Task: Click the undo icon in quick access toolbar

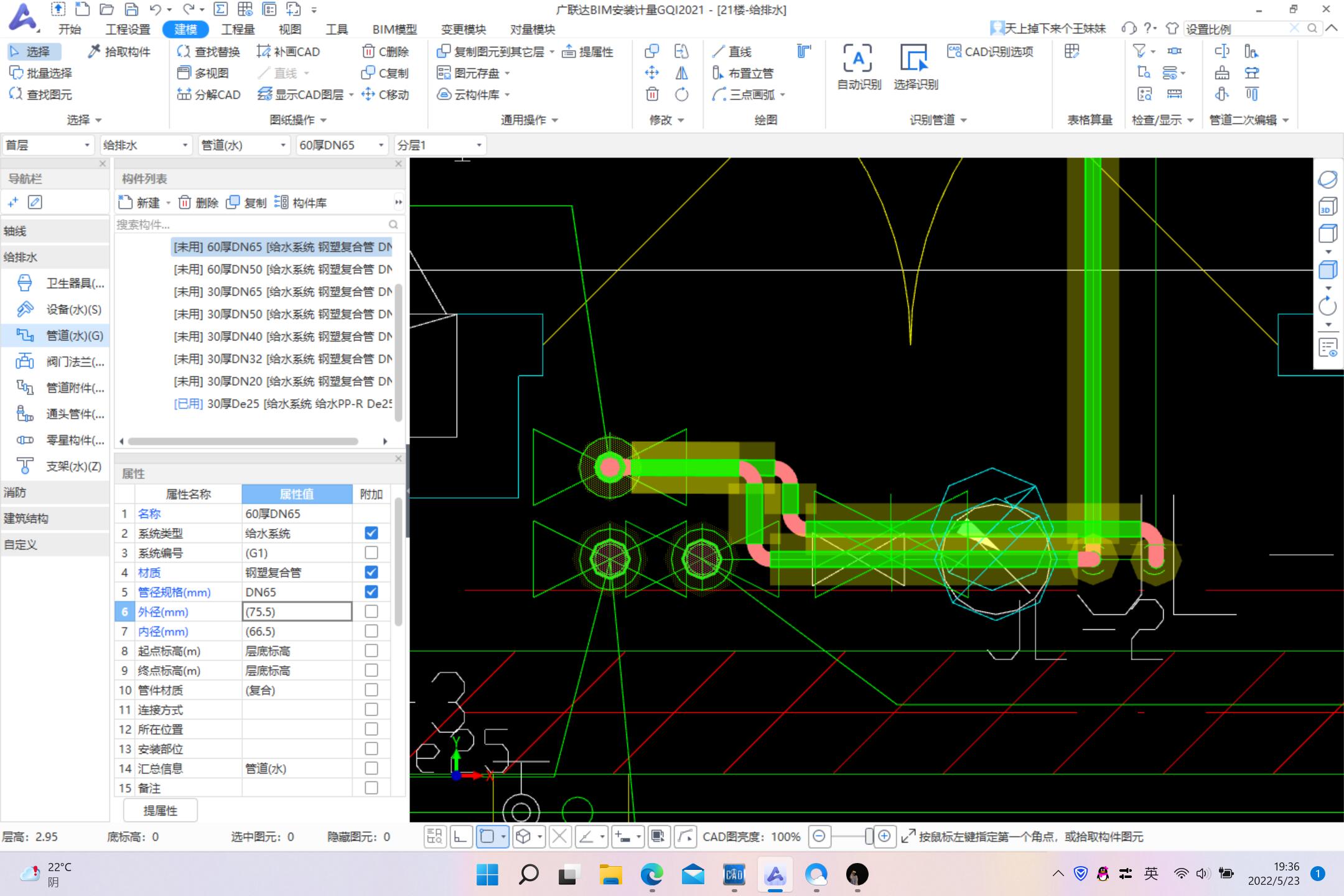Action: pos(156,9)
